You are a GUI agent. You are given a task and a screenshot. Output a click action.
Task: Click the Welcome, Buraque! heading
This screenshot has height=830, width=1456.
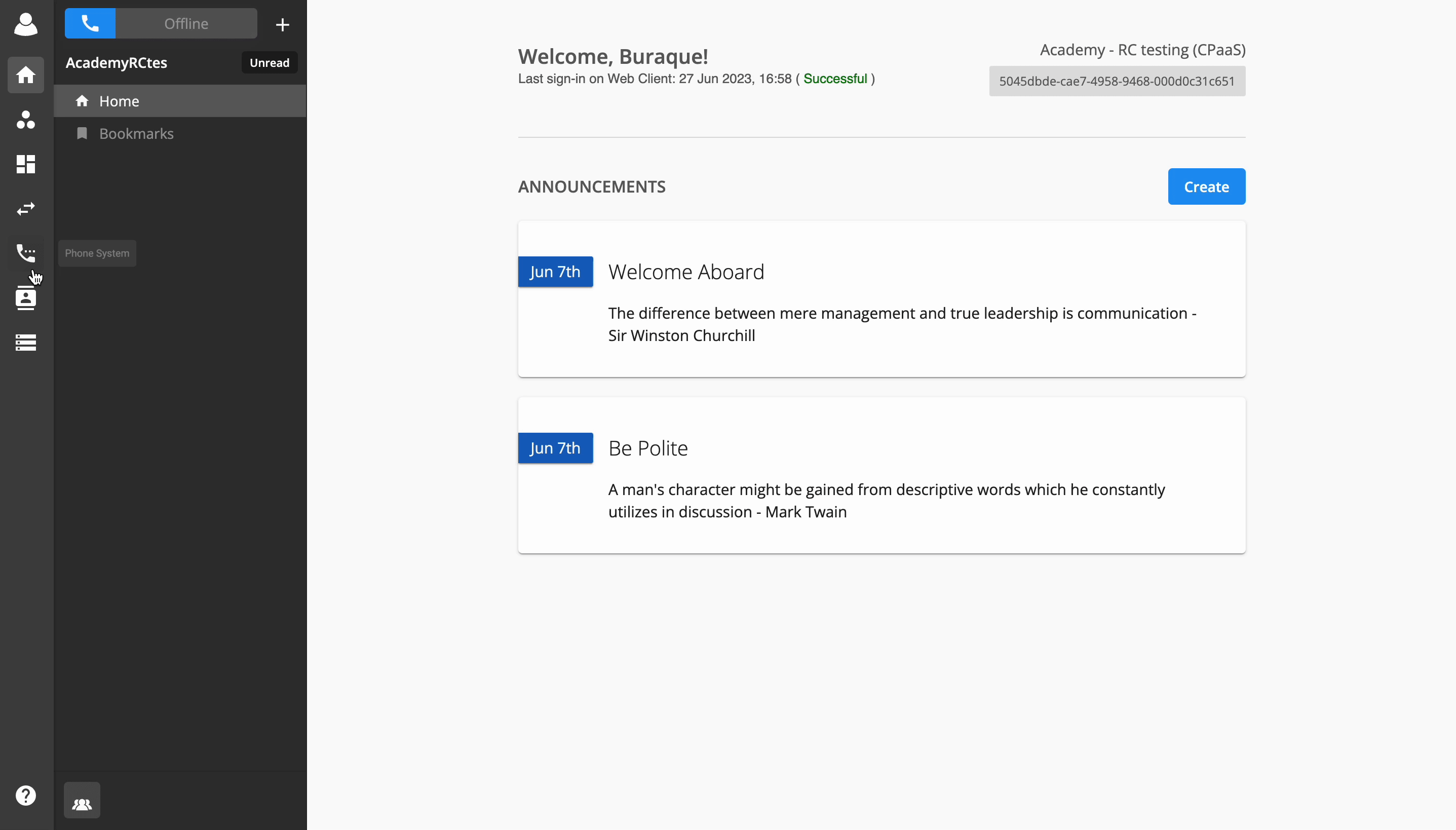click(x=613, y=56)
